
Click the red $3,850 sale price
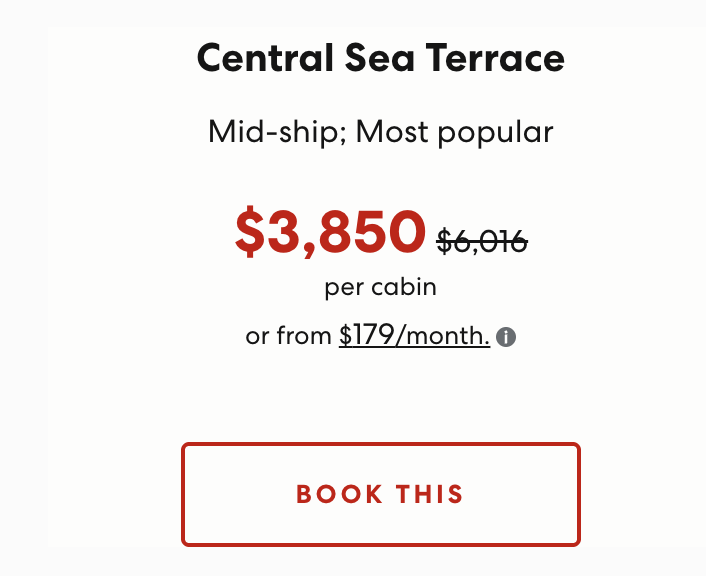tap(330, 232)
